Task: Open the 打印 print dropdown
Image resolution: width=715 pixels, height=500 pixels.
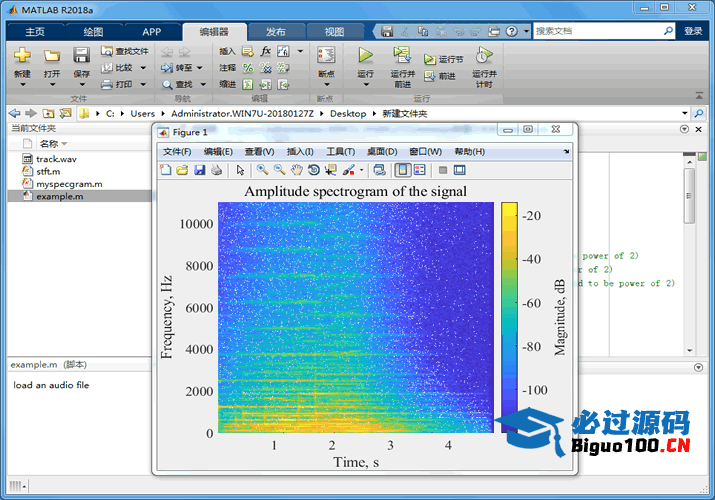Action: pyautogui.click(x=143, y=84)
